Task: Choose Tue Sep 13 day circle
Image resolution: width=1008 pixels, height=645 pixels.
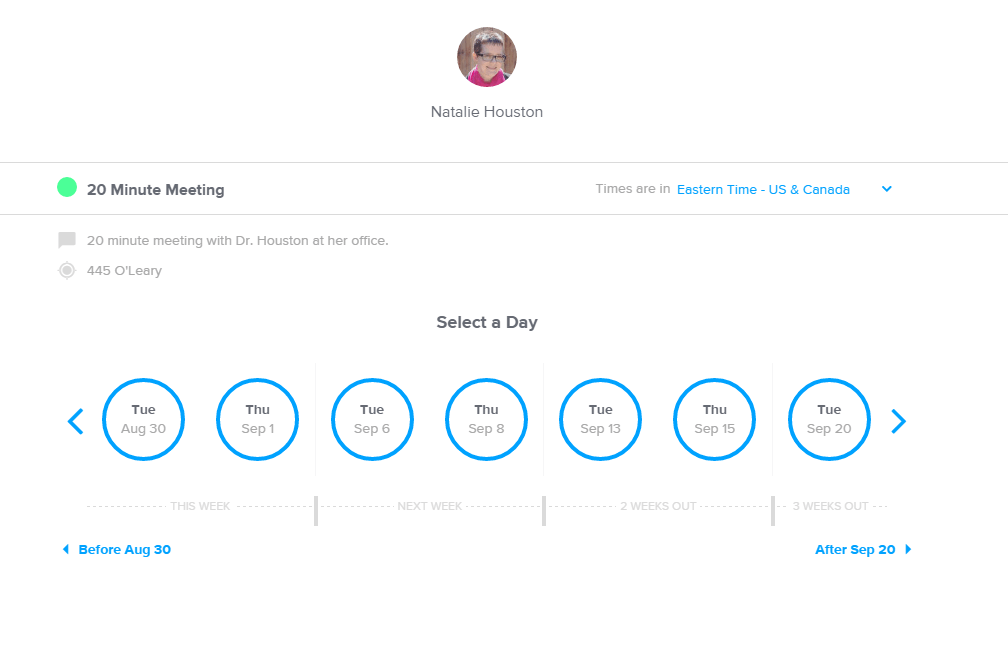Action: coord(600,419)
